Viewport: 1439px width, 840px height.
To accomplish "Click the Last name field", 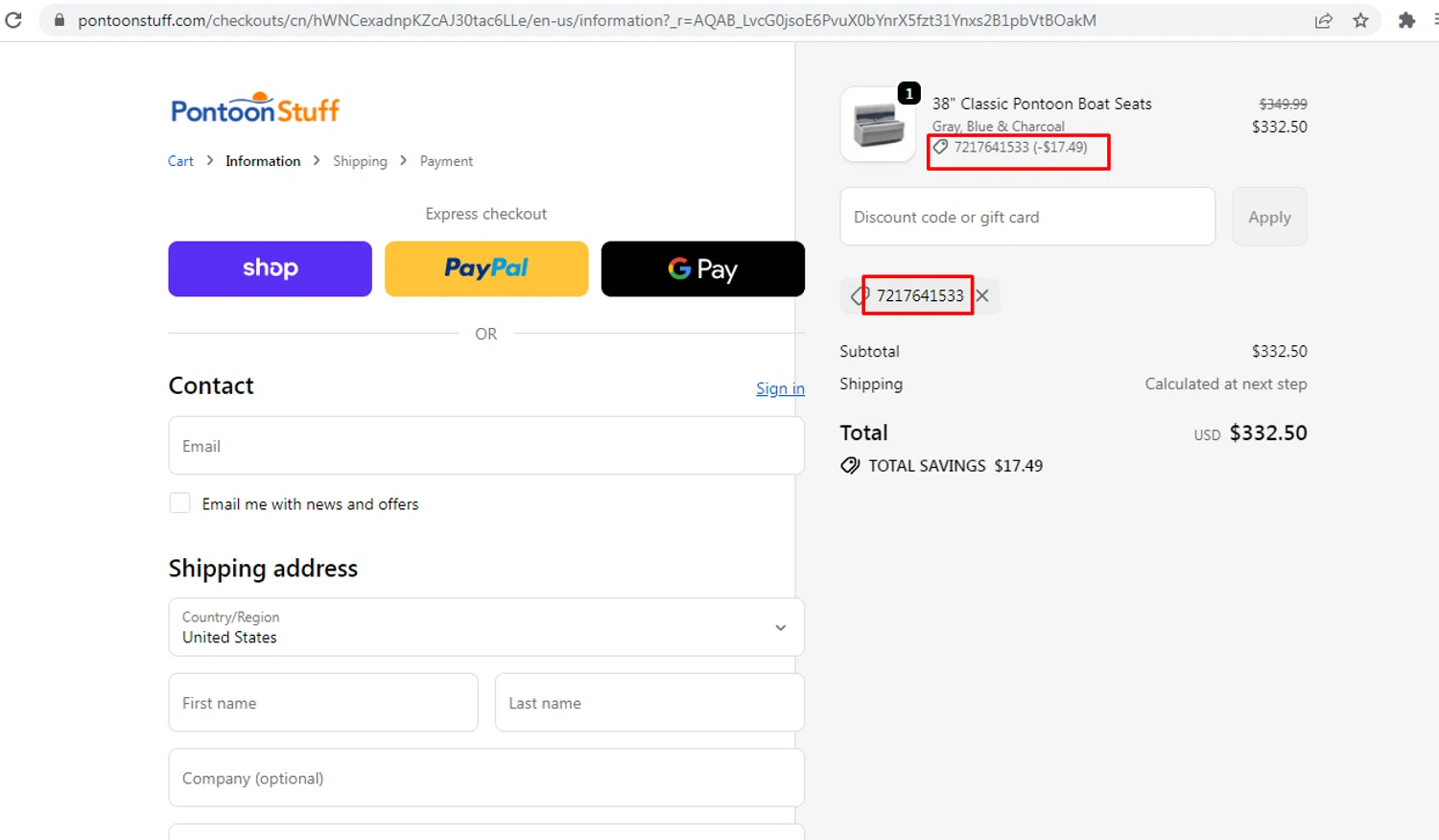I will pyautogui.click(x=649, y=703).
